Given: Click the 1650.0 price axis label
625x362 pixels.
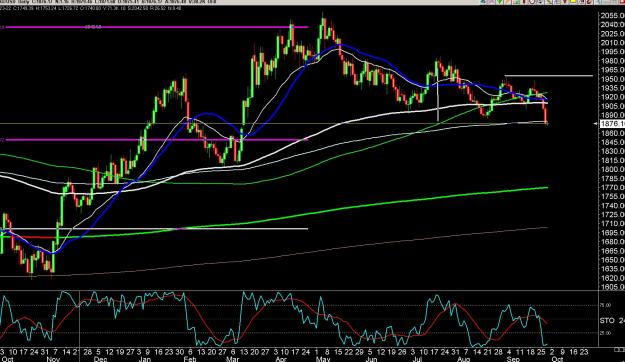Looking at the screenshot, I should point(613,260).
